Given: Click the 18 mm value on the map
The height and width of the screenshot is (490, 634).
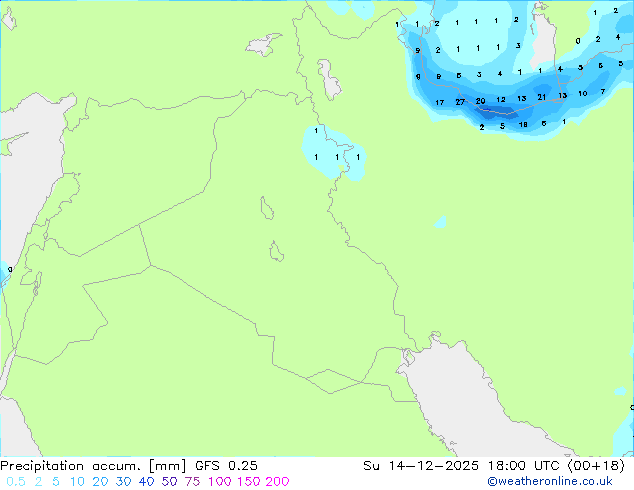Looking at the screenshot, I should click(523, 125).
